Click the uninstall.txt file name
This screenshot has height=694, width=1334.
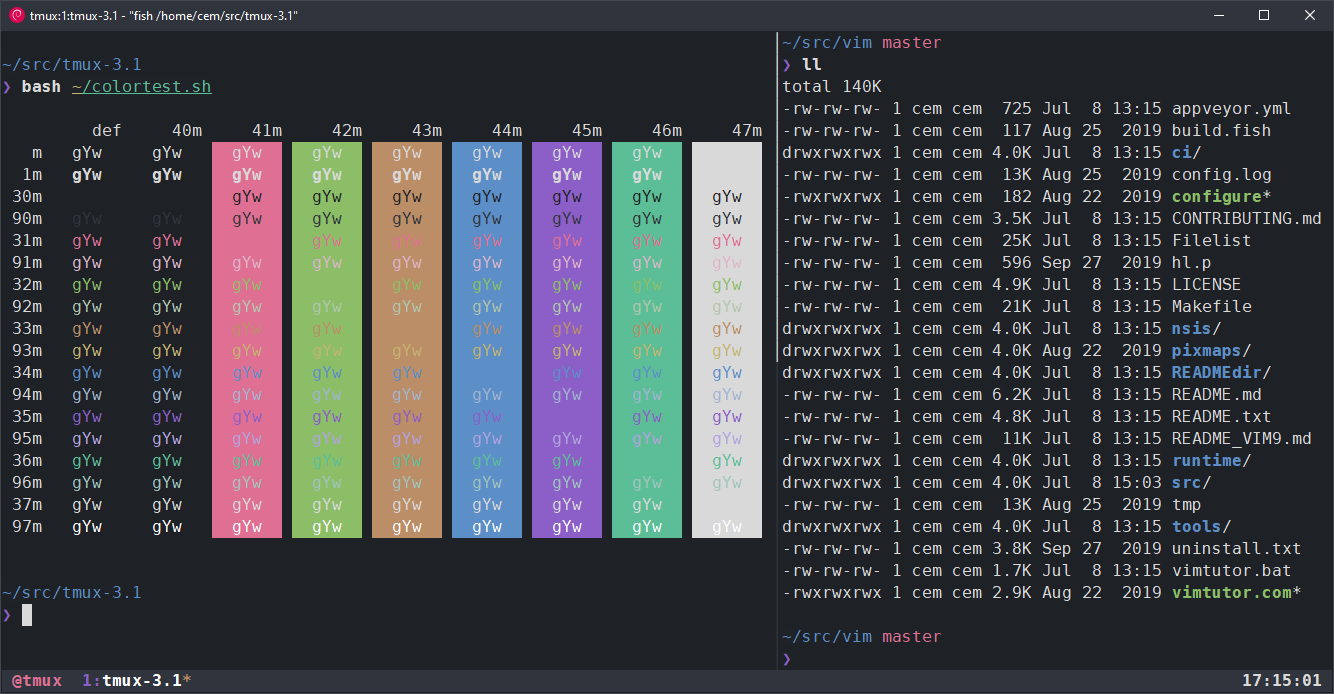1236,549
